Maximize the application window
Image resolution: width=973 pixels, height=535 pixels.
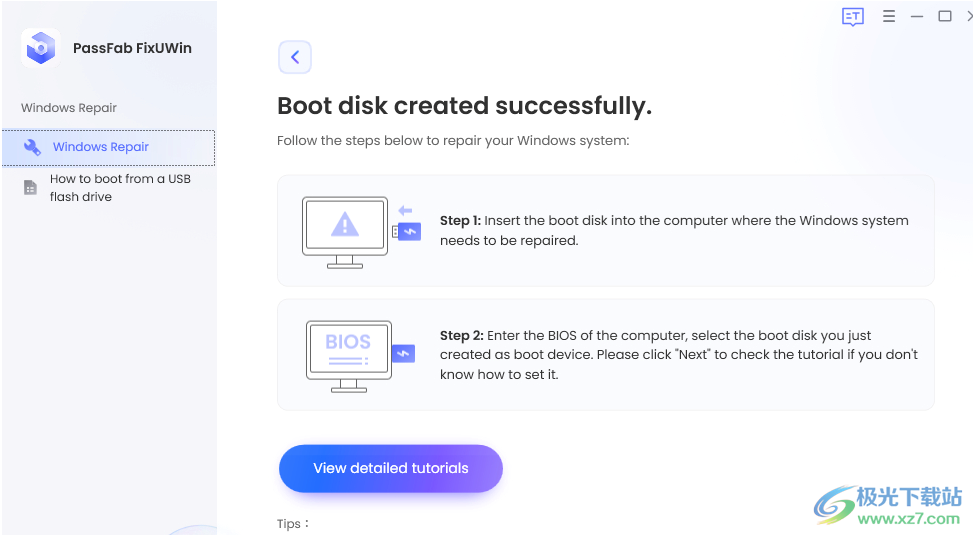(x=944, y=17)
